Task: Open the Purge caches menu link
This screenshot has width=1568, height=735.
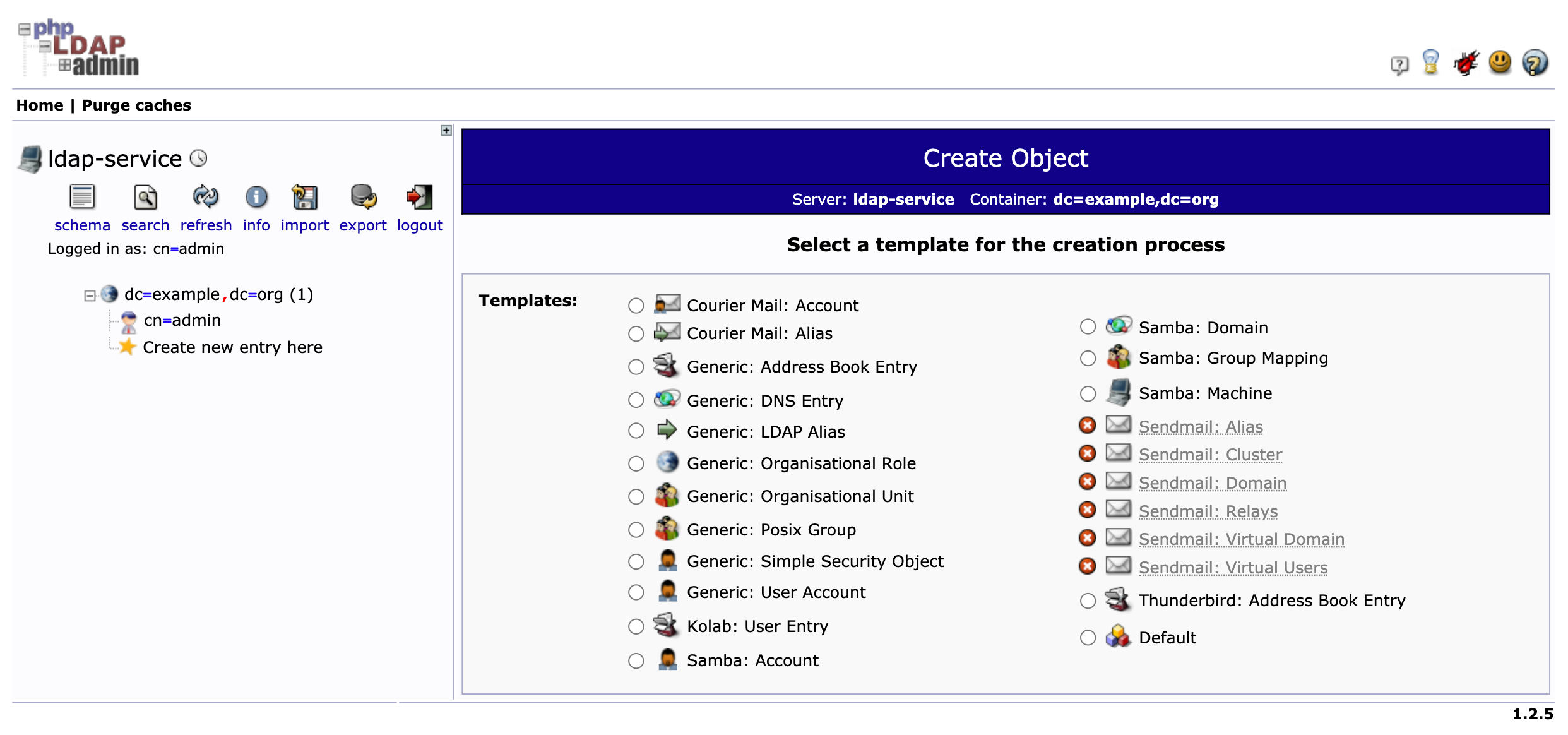Action: pyautogui.click(x=136, y=105)
